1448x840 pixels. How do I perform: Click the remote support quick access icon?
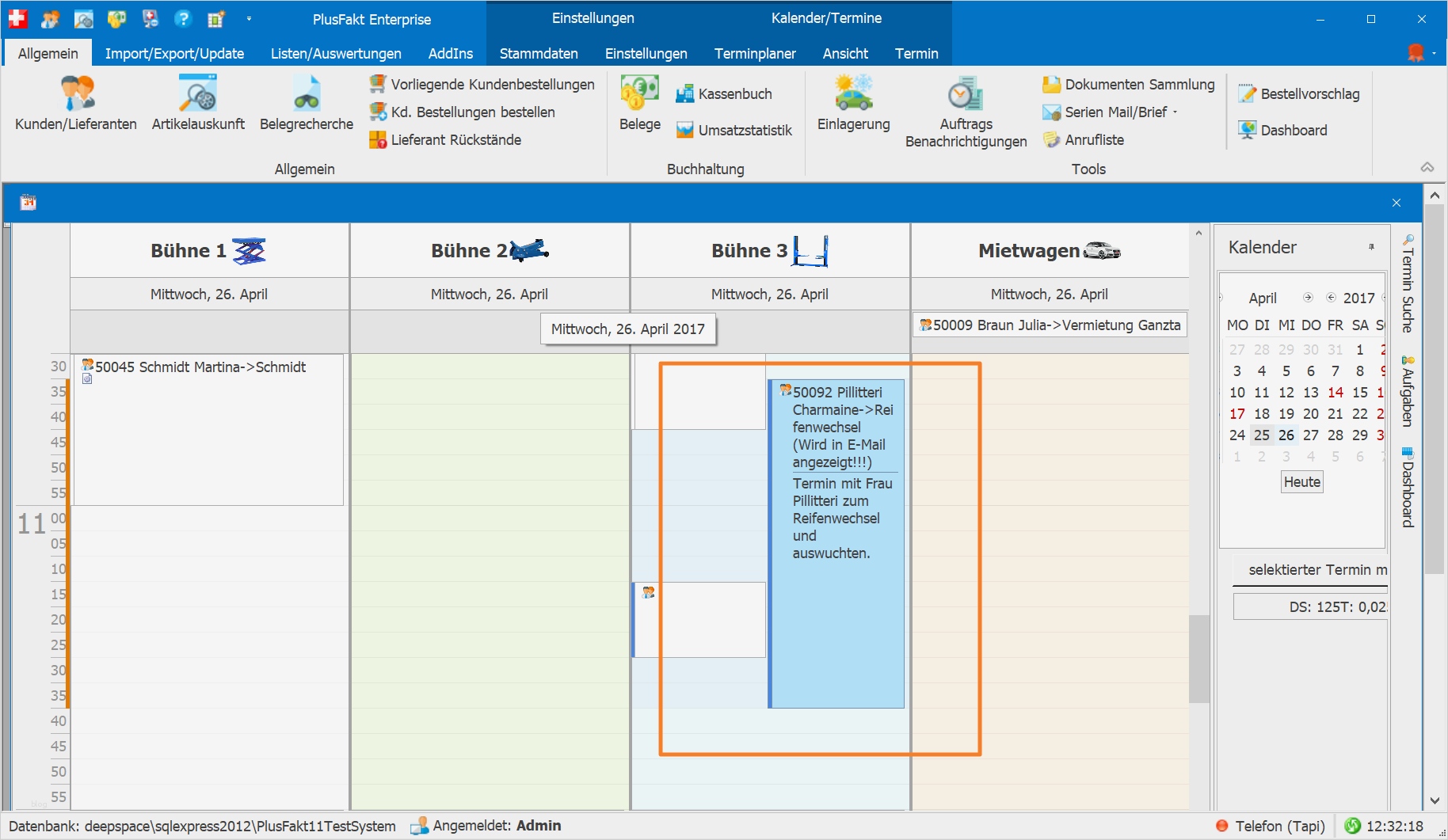[x=151, y=19]
